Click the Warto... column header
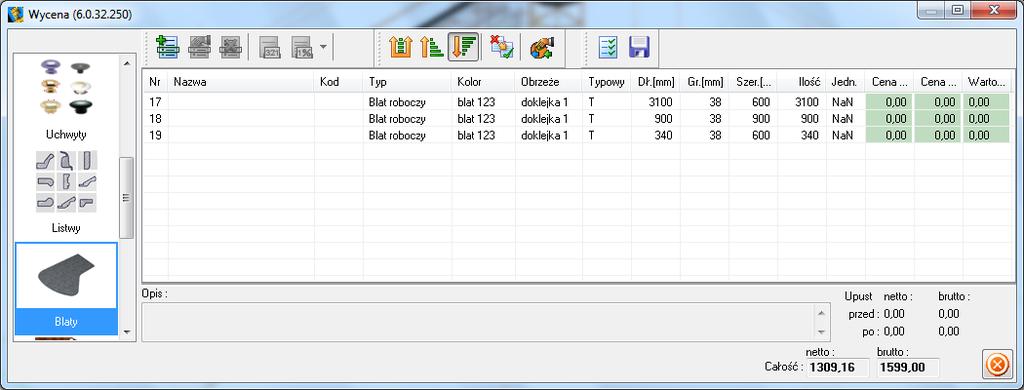This screenshot has height=390, width=1024. click(x=987, y=82)
